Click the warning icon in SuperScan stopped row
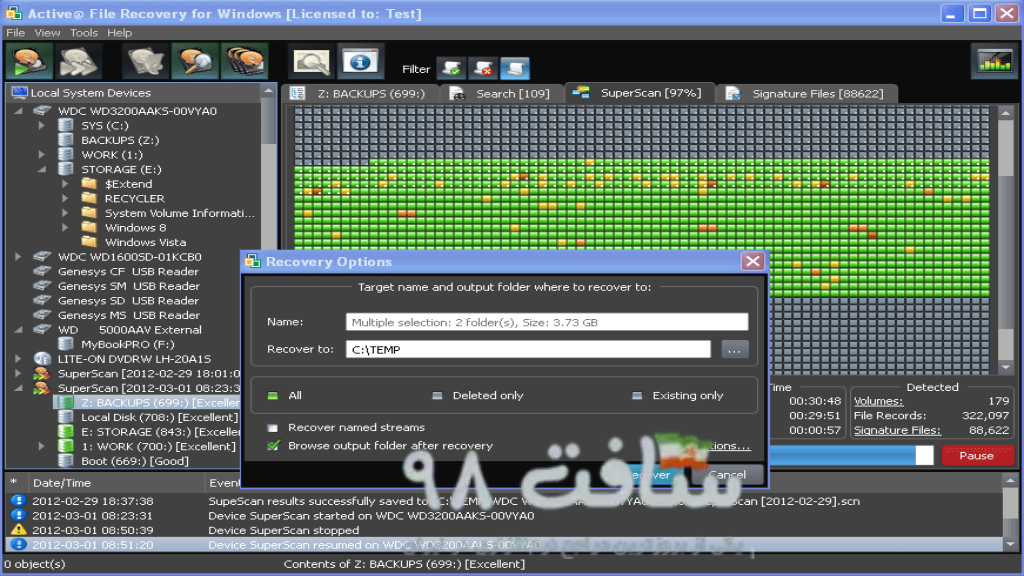1024x576 pixels. point(18,530)
